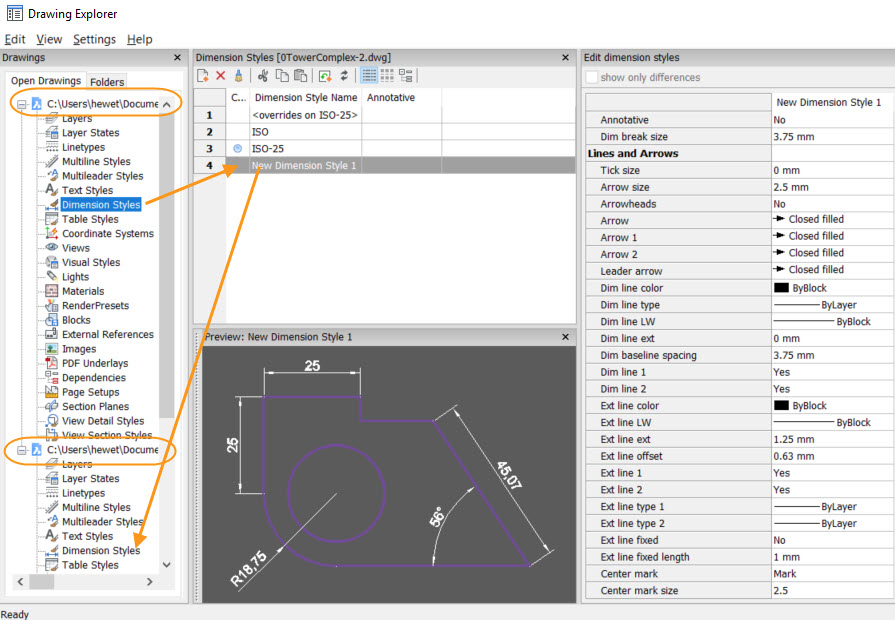Click the New dimension style icon
This screenshot has width=895, height=620.
pyautogui.click(x=203, y=75)
